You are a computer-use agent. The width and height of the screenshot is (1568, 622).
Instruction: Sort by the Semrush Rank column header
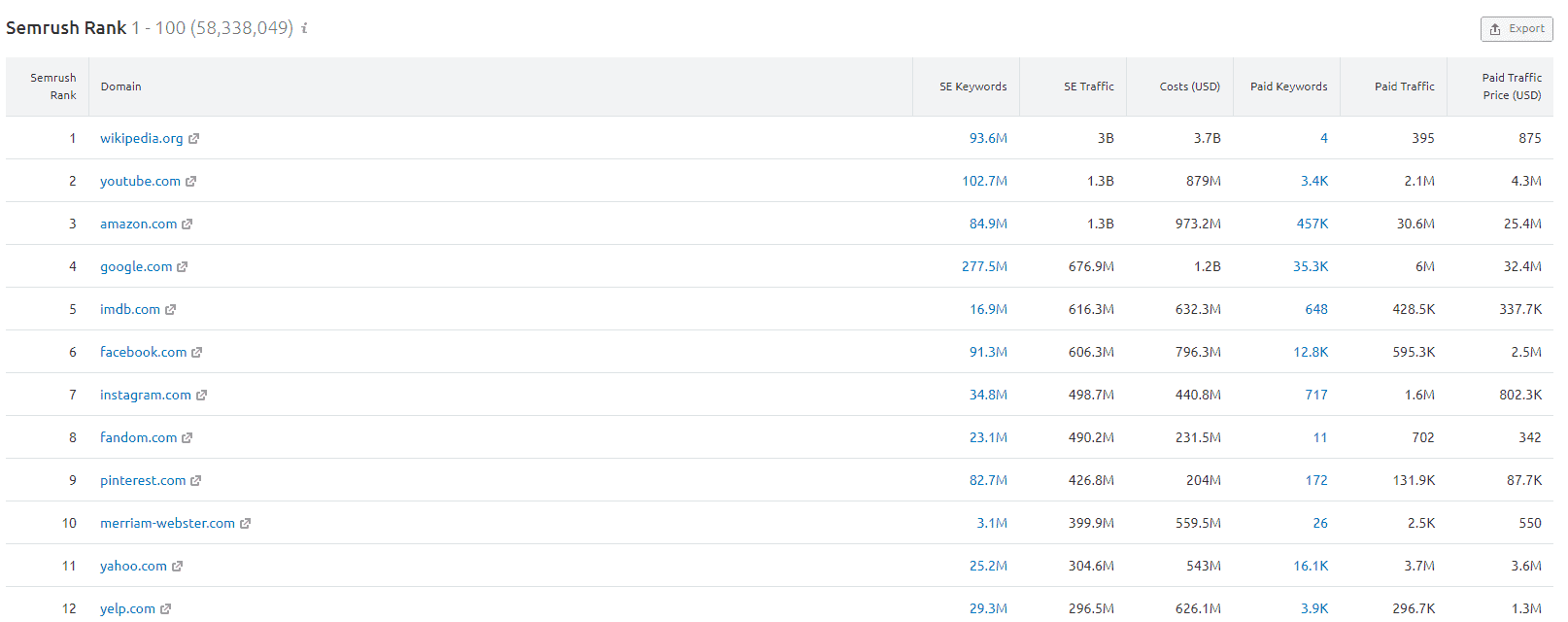(53, 86)
